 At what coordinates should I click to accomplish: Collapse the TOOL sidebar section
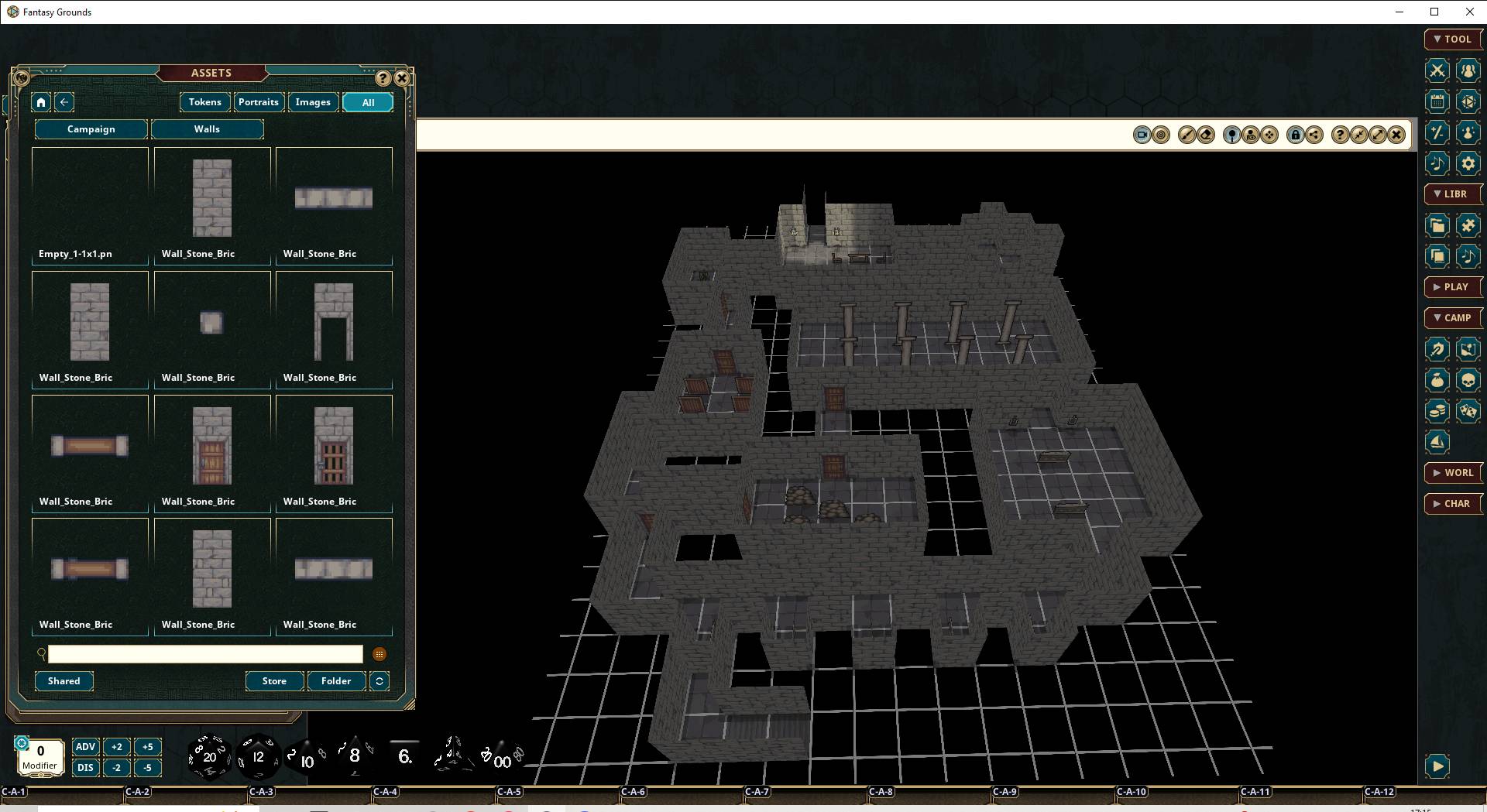coord(1453,39)
